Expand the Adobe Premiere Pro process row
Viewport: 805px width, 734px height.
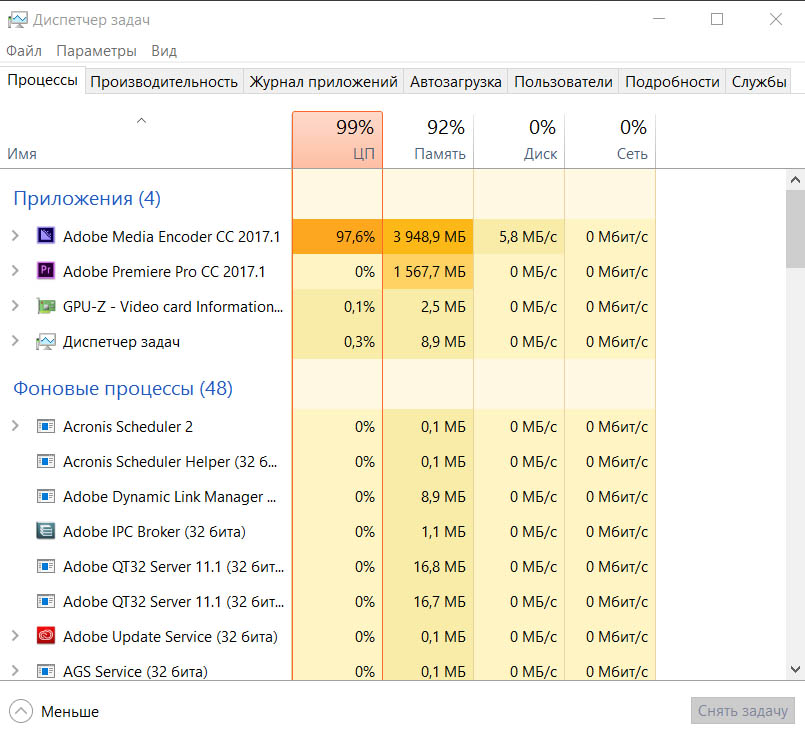click(x=15, y=271)
